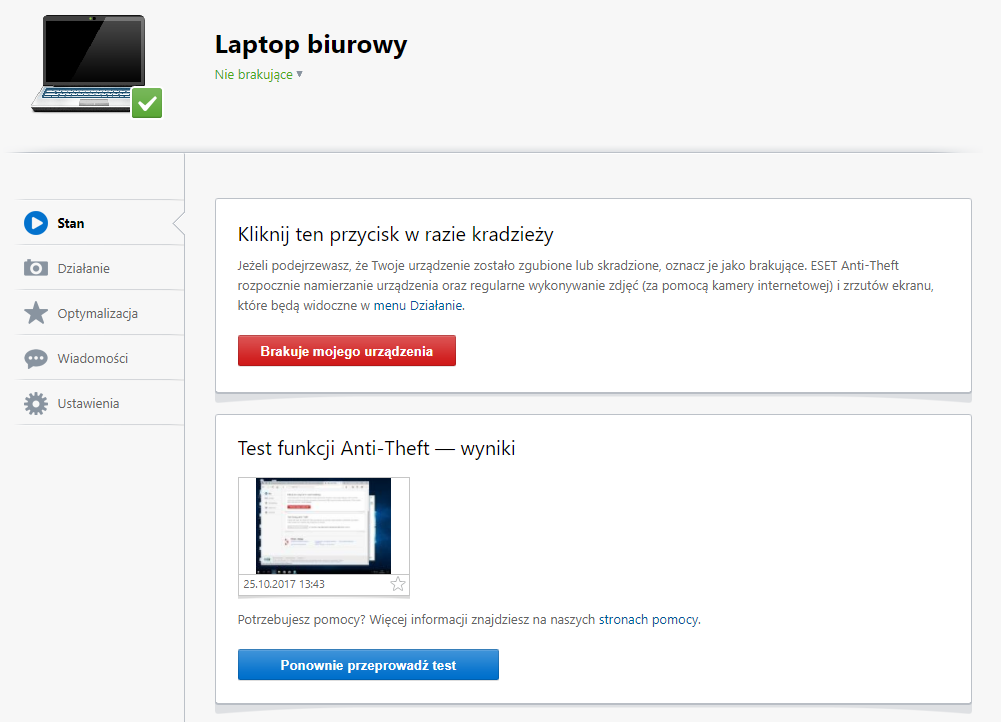Screen dimensions: 1001x722
Task: Mark the 25.10.2017 screenshot as favorite star
Action: click(x=398, y=584)
